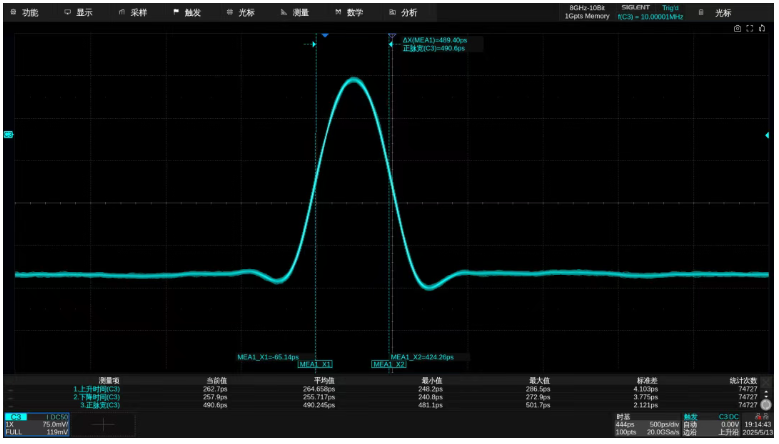Click the MEA1_X2=424.26ps readout

[422, 357]
